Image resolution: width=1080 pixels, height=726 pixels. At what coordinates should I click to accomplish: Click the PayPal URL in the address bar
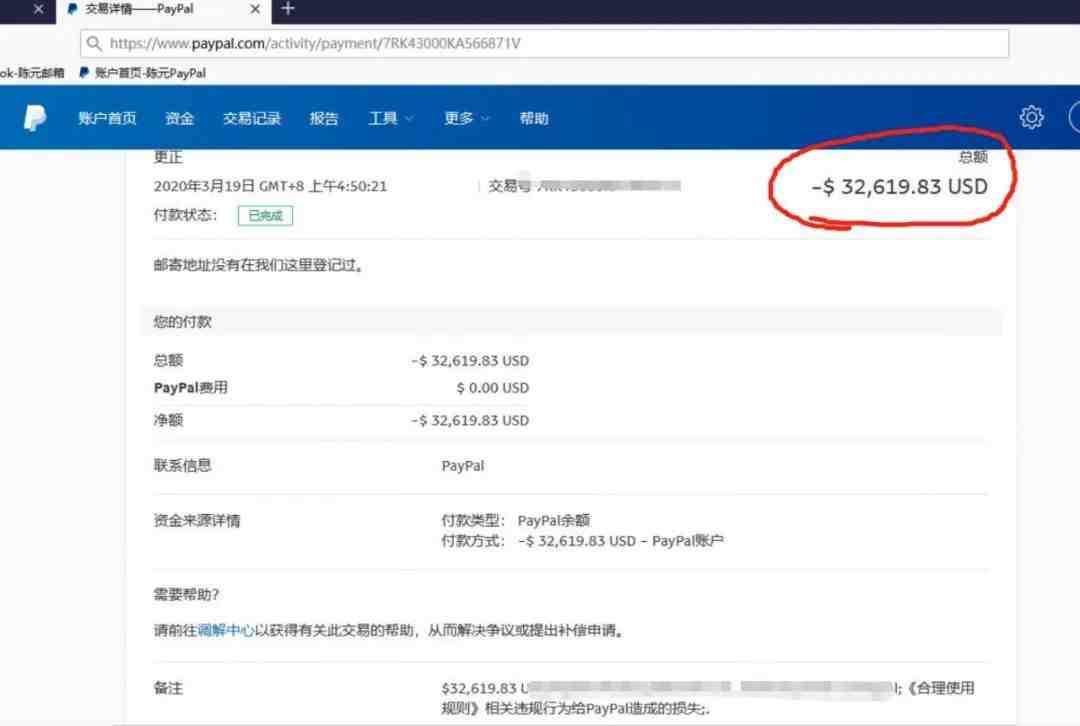pyautogui.click(x=315, y=43)
